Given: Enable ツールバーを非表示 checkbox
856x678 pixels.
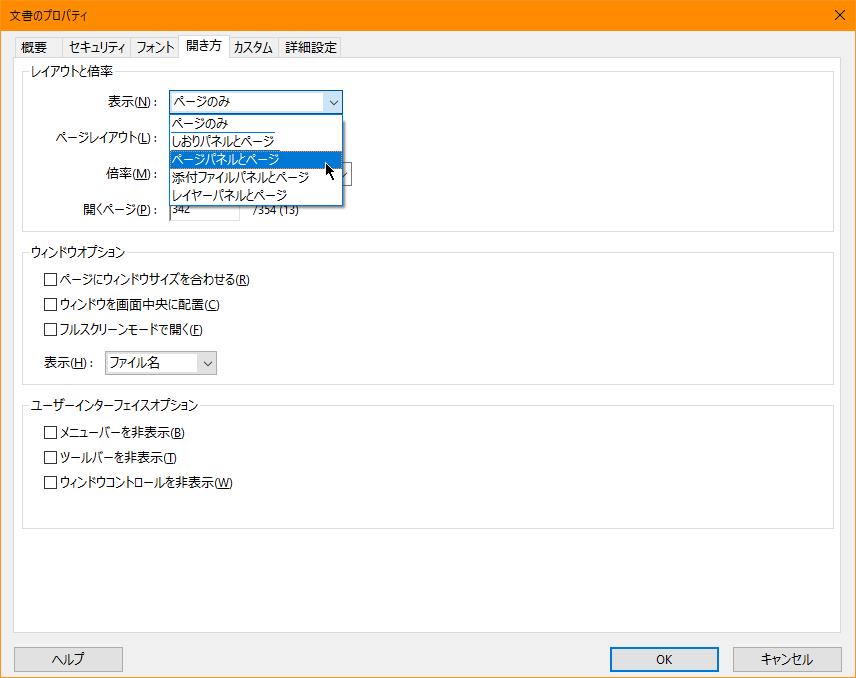Looking at the screenshot, I should 50,457.
